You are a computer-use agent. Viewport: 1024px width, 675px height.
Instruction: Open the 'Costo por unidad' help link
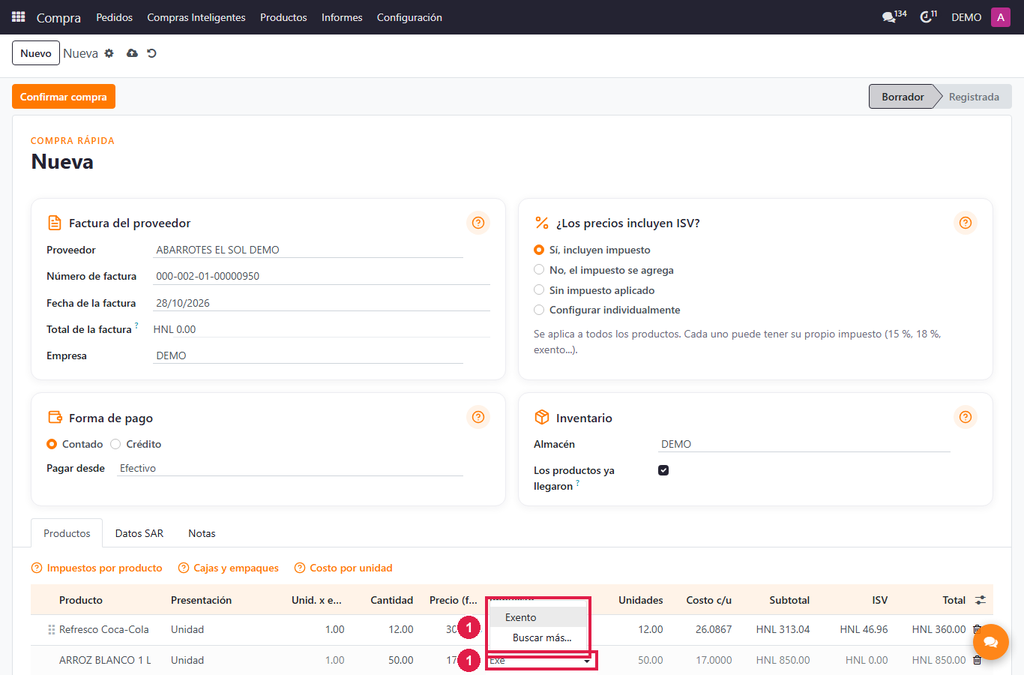[x=344, y=568]
